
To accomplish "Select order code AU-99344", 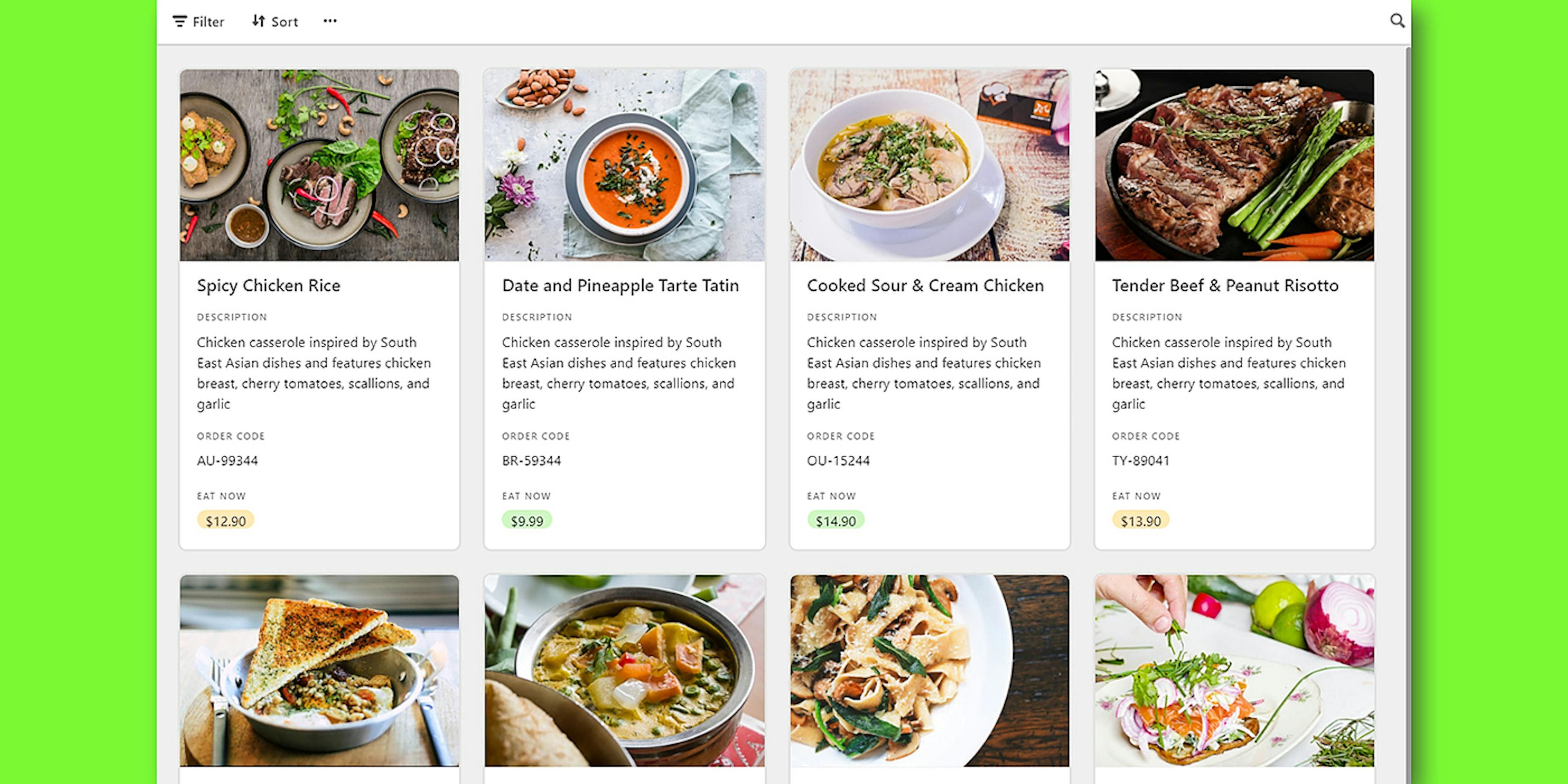I will click(227, 461).
